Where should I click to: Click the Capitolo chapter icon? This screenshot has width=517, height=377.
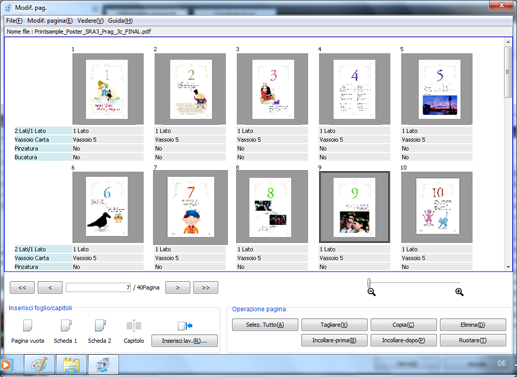point(134,326)
